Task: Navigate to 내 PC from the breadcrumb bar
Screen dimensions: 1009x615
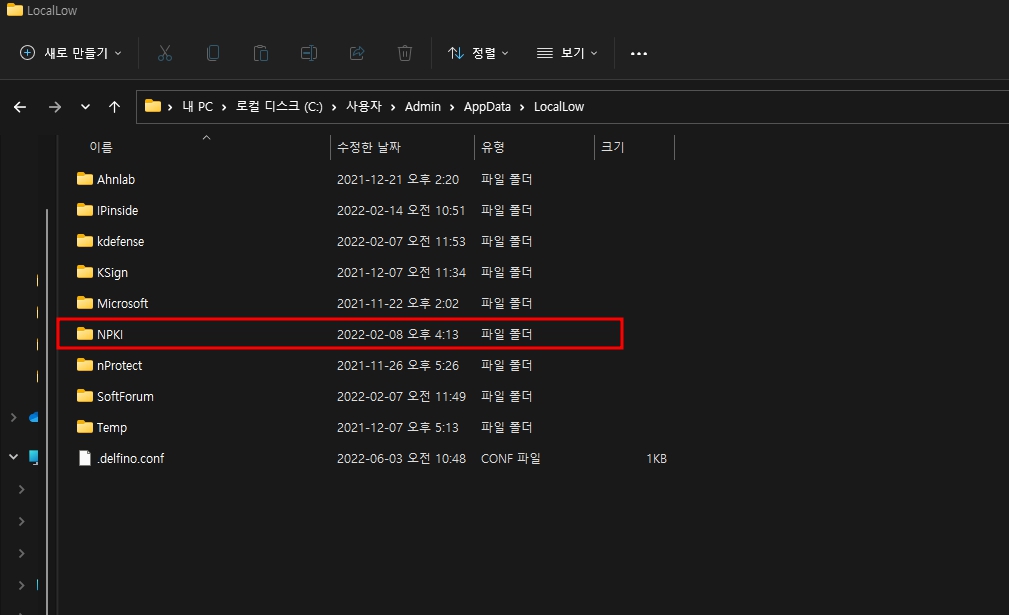Action: click(197, 106)
